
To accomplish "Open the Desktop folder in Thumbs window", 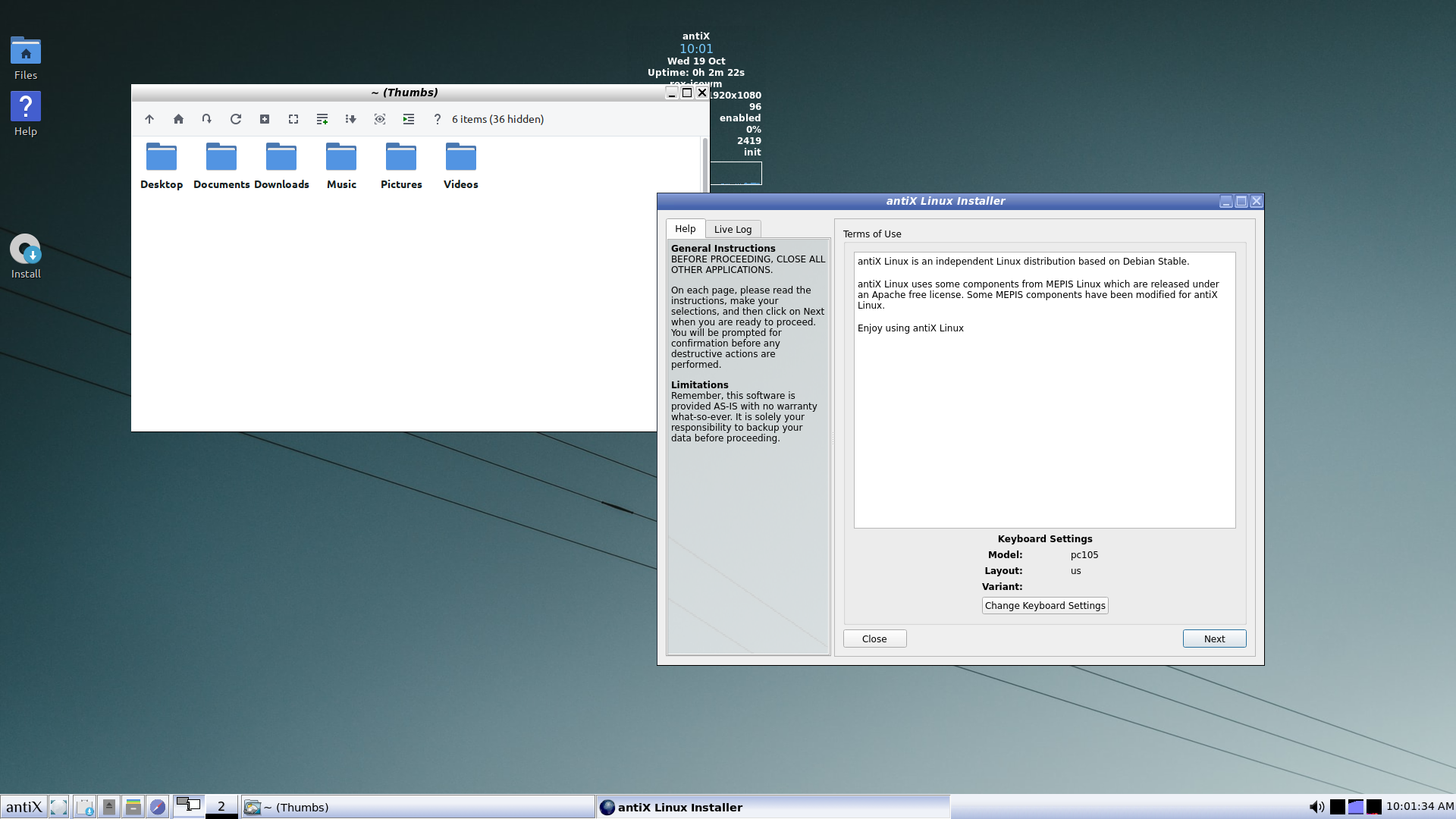I will tap(162, 165).
